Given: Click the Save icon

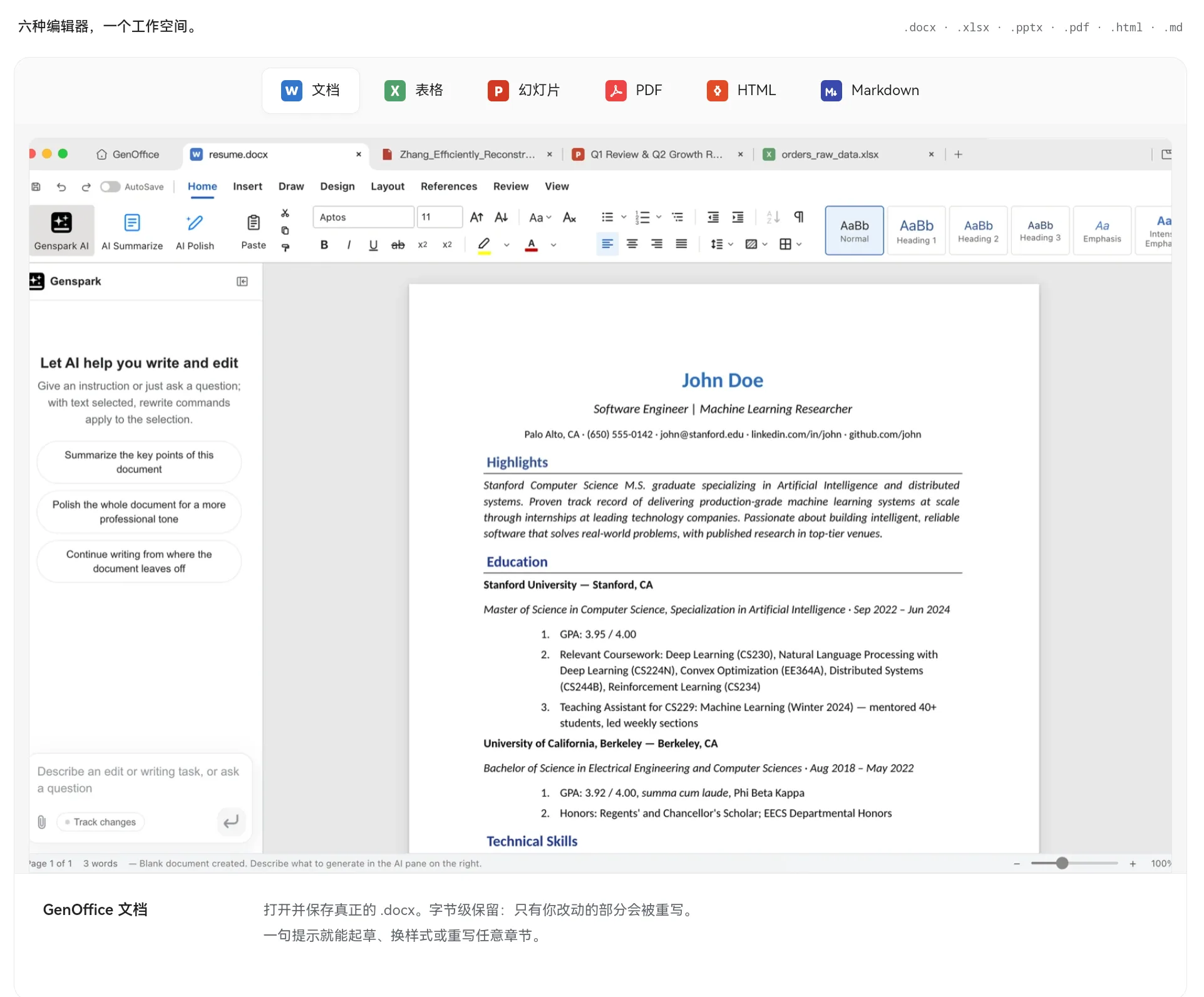Looking at the screenshot, I should click(36, 187).
